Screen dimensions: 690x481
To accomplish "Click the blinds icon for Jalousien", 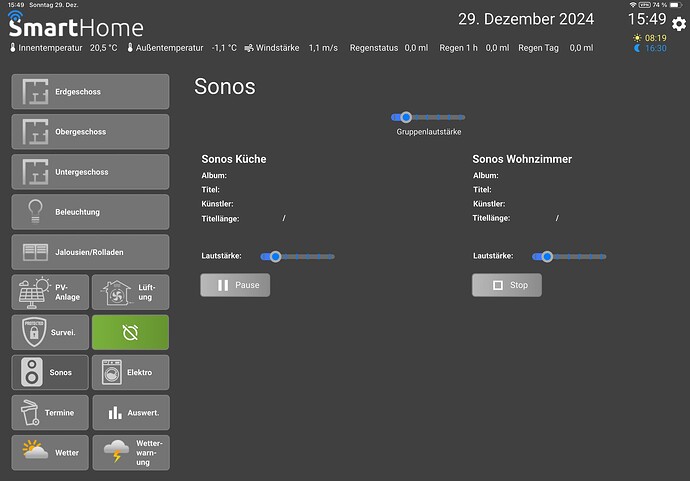I will [35, 252].
